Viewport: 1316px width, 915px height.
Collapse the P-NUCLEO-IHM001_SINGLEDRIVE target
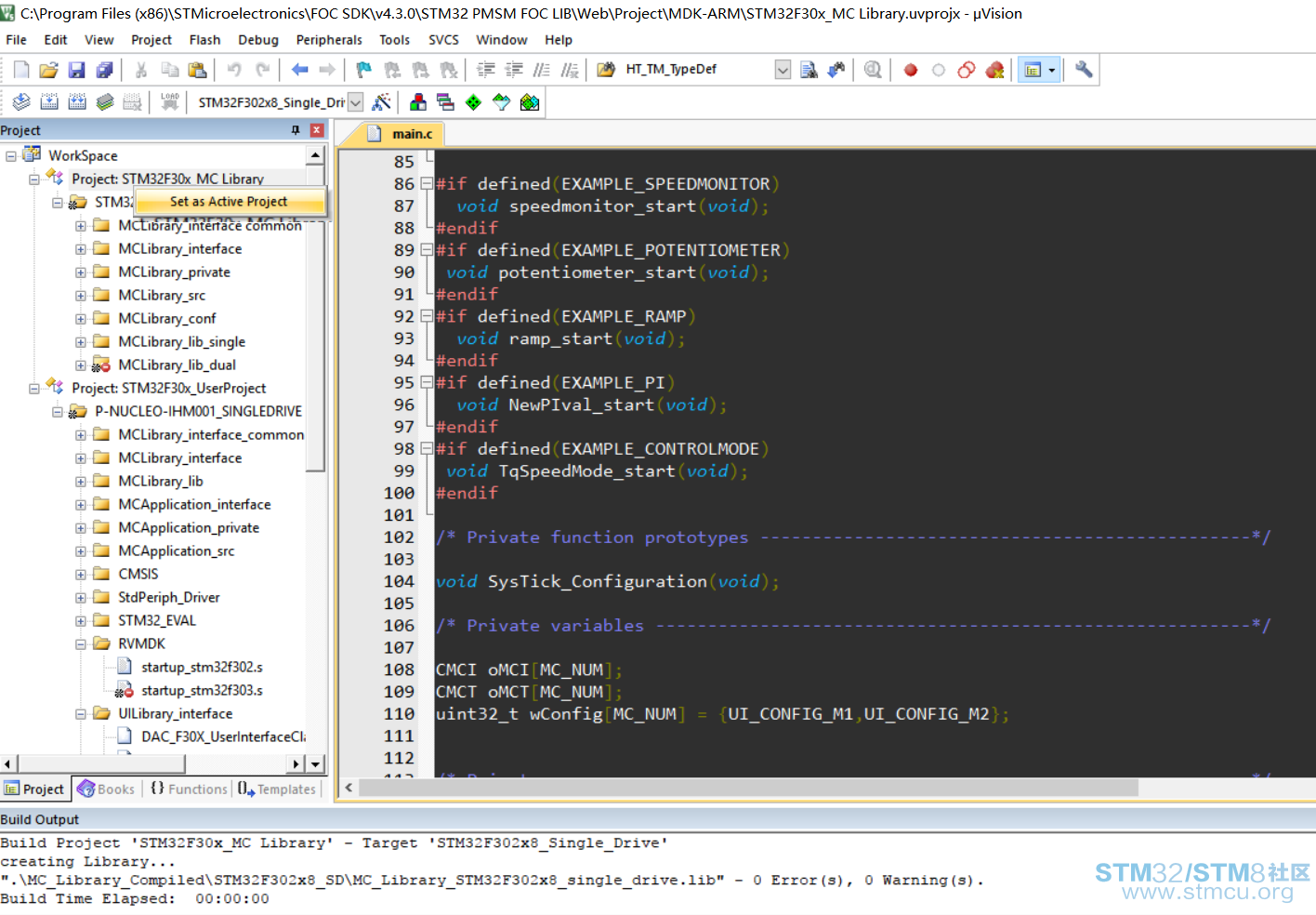(58, 412)
